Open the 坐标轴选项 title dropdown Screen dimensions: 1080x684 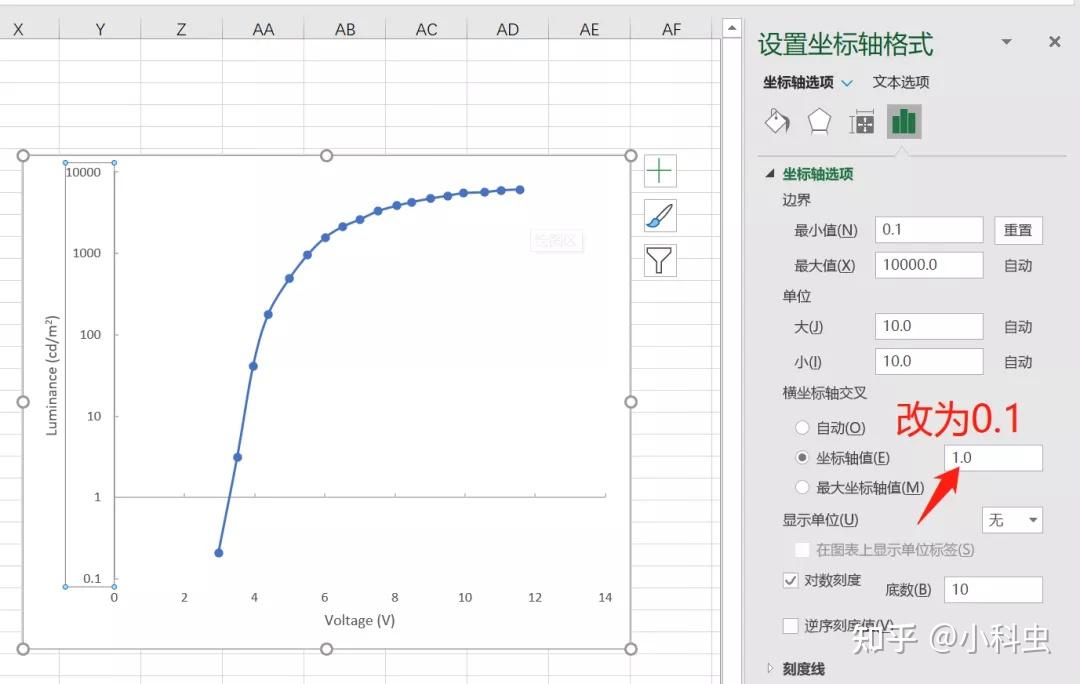849,84
